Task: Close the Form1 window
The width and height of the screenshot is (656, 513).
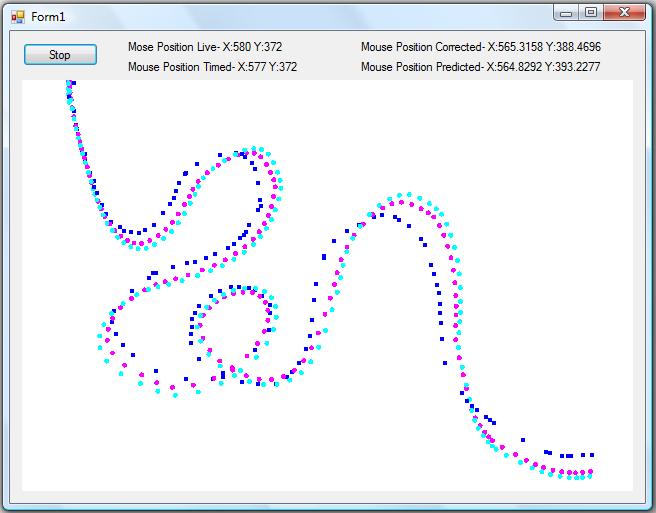Action: [624, 13]
